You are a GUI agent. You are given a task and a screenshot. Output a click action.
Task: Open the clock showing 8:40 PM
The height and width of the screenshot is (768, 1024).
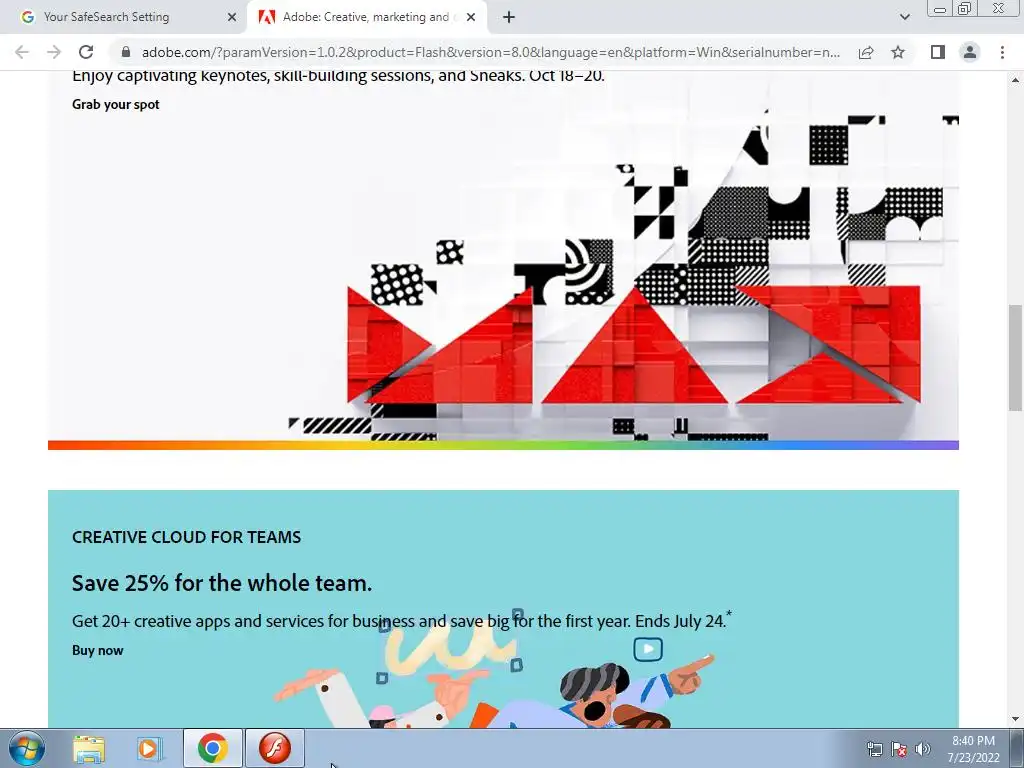click(974, 749)
